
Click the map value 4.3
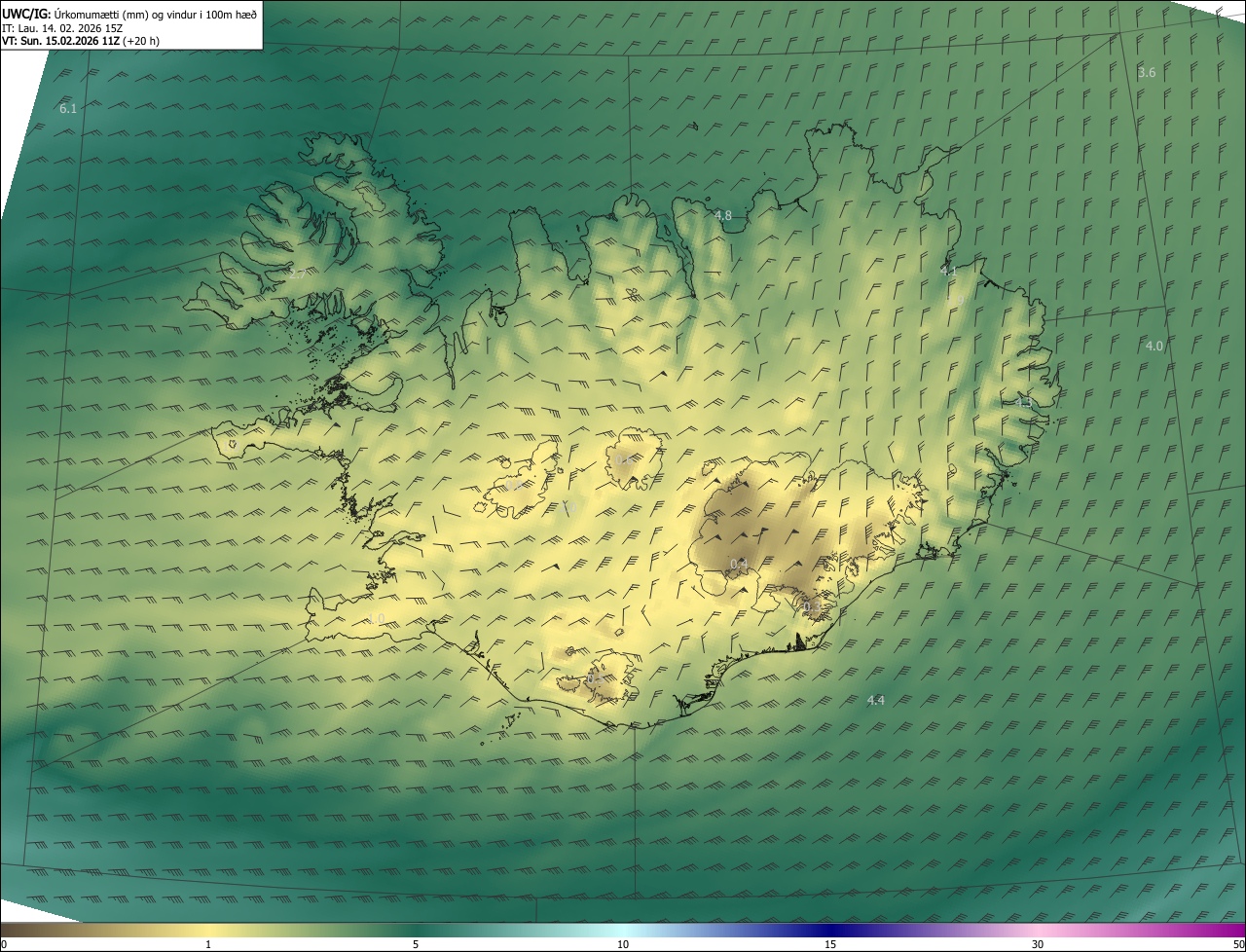coord(1023,402)
